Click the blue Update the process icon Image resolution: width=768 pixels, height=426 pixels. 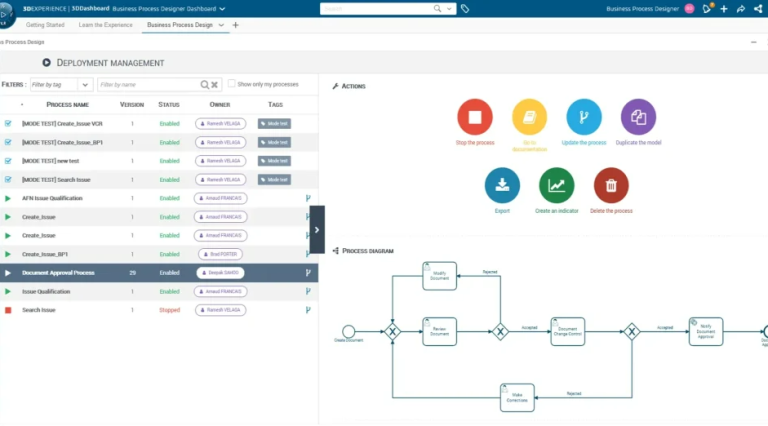point(584,117)
